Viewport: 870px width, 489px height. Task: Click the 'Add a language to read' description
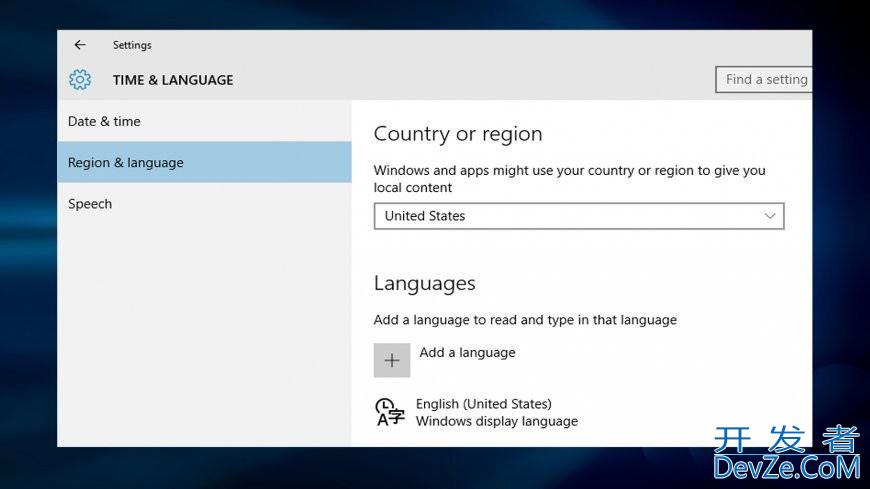[x=525, y=320]
